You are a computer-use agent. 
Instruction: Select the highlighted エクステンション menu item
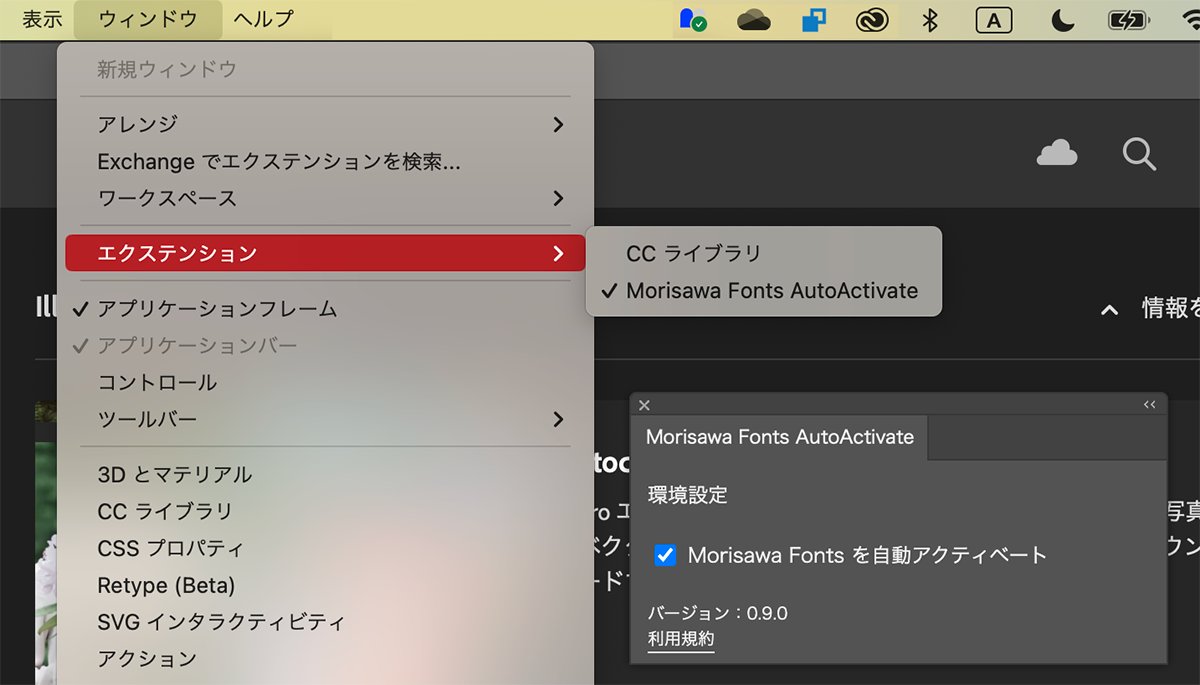tap(325, 253)
